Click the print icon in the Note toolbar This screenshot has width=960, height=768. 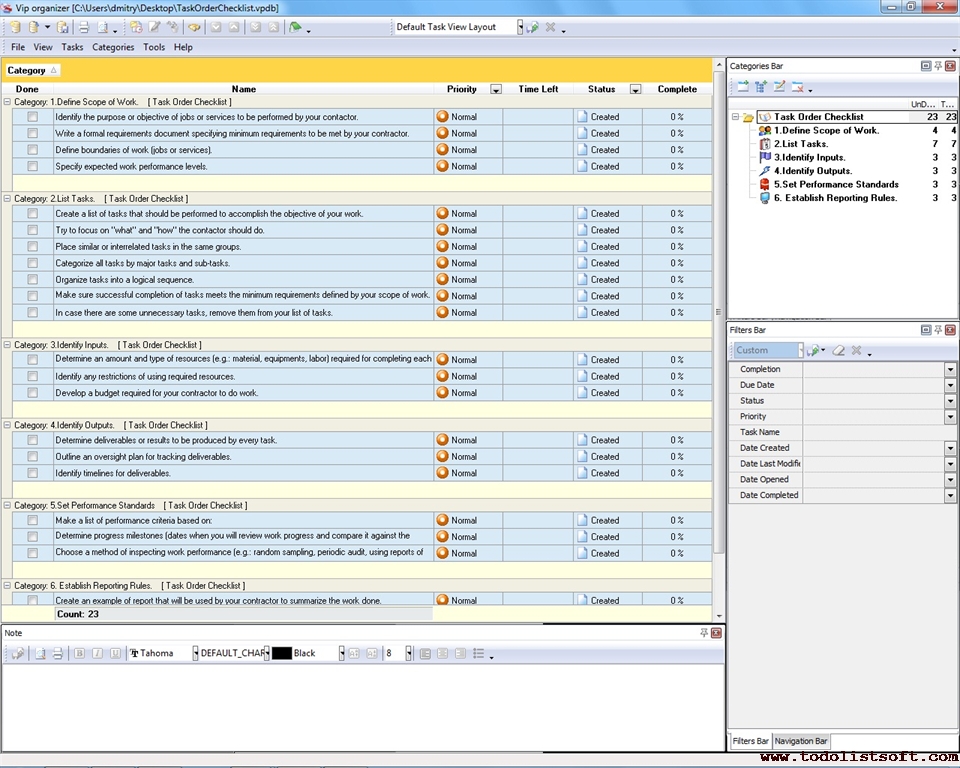pos(57,653)
